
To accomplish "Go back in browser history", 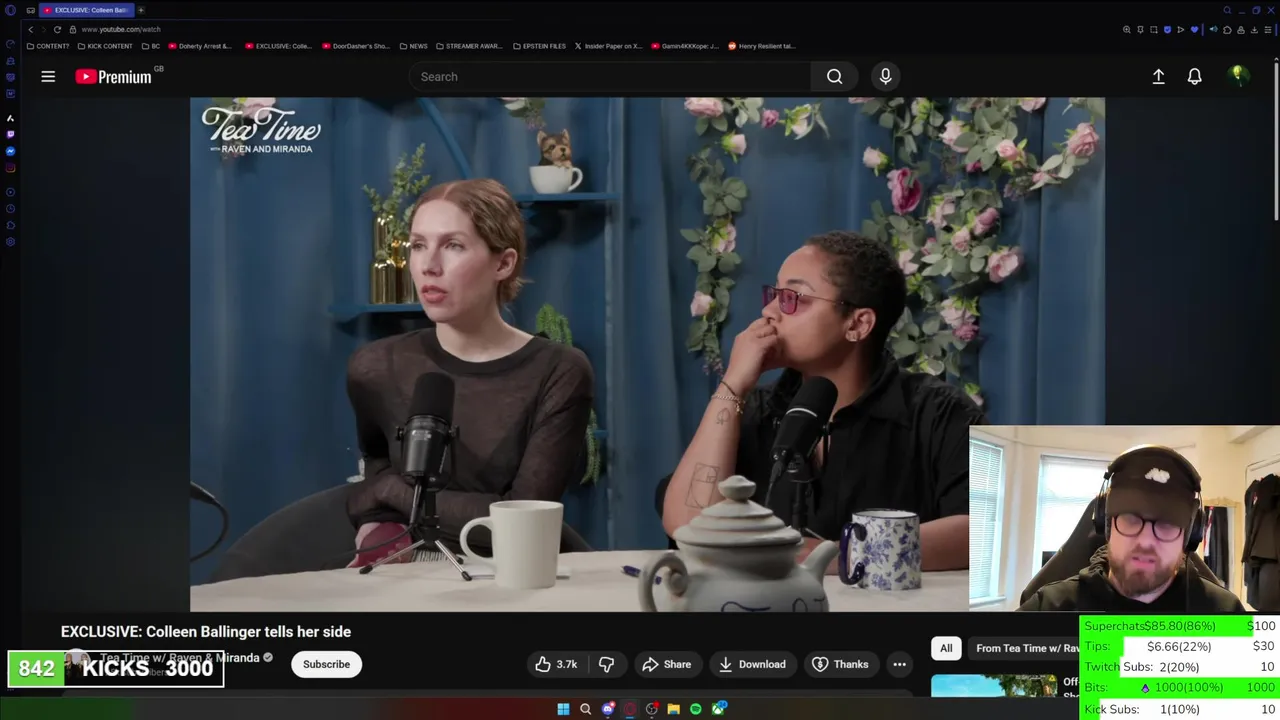I will (30, 29).
